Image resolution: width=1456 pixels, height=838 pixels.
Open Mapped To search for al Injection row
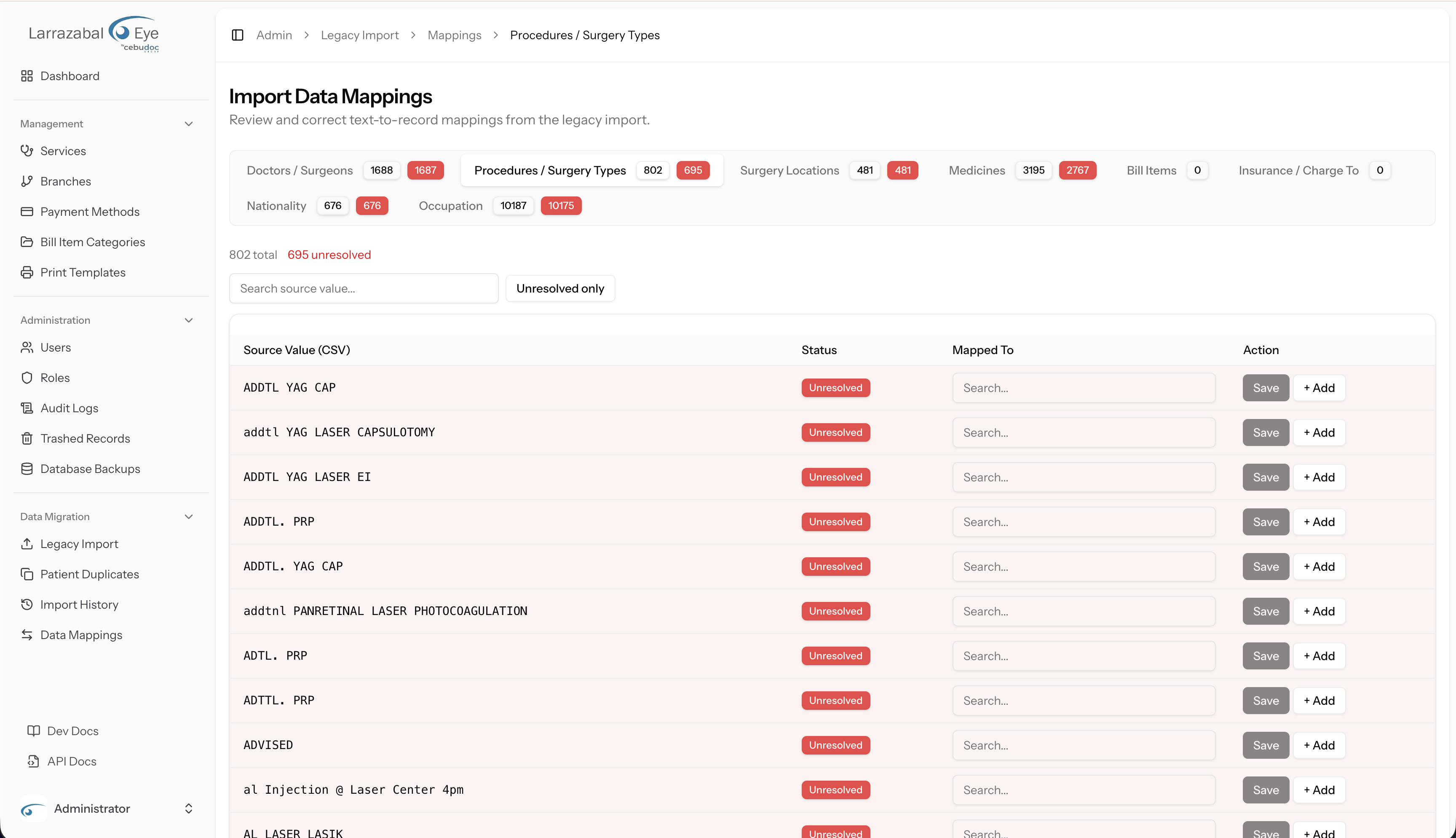click(x=1084, y=790)
